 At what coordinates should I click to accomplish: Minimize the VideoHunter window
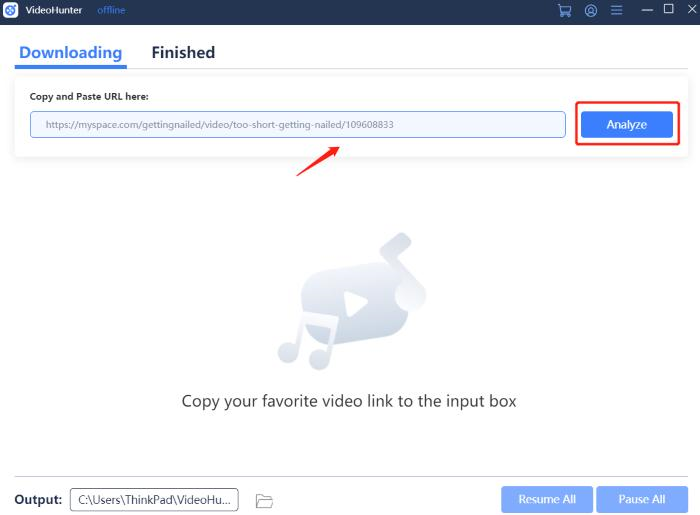point(647,10)
